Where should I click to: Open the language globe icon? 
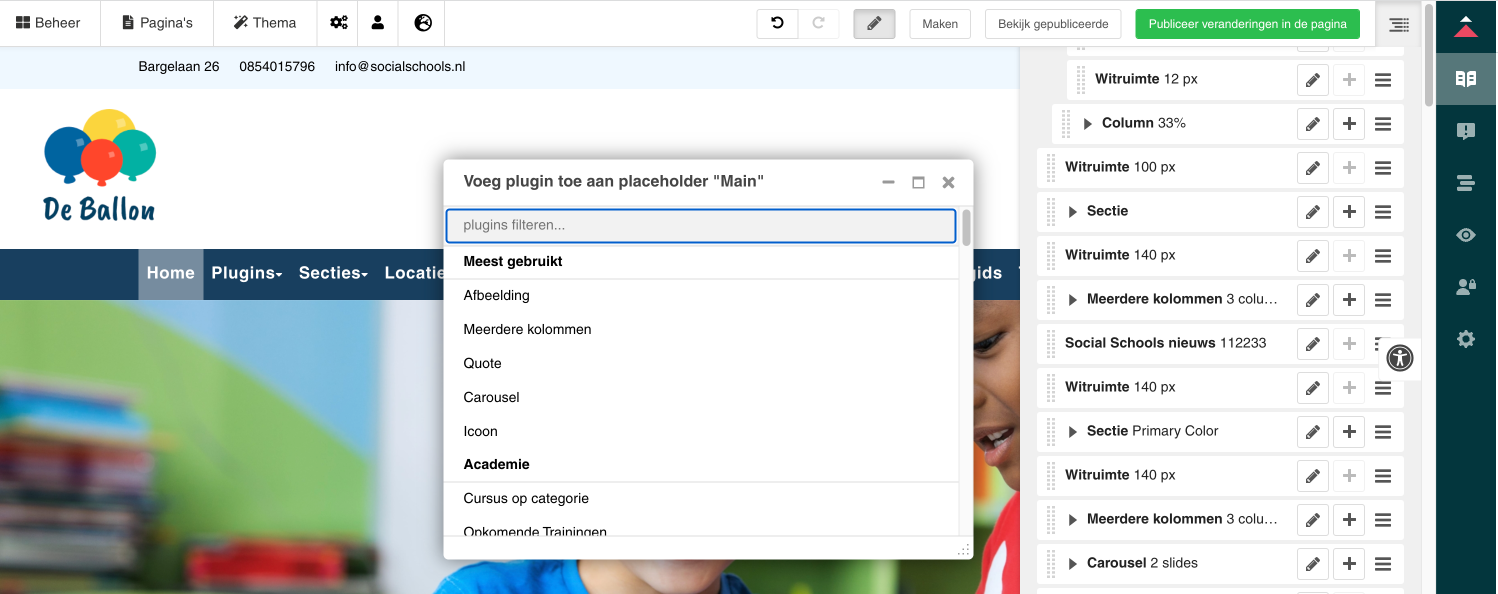(x=421, y=22)
